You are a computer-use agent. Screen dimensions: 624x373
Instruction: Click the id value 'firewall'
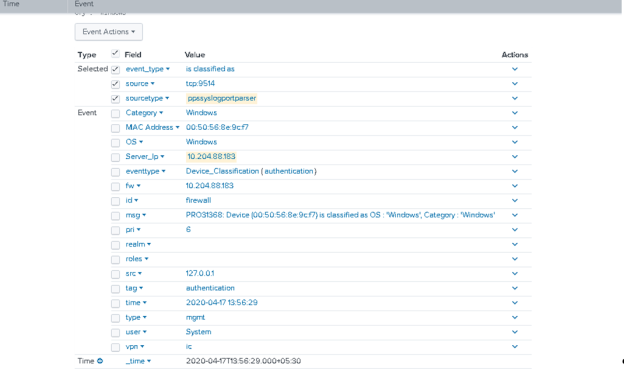198,200
